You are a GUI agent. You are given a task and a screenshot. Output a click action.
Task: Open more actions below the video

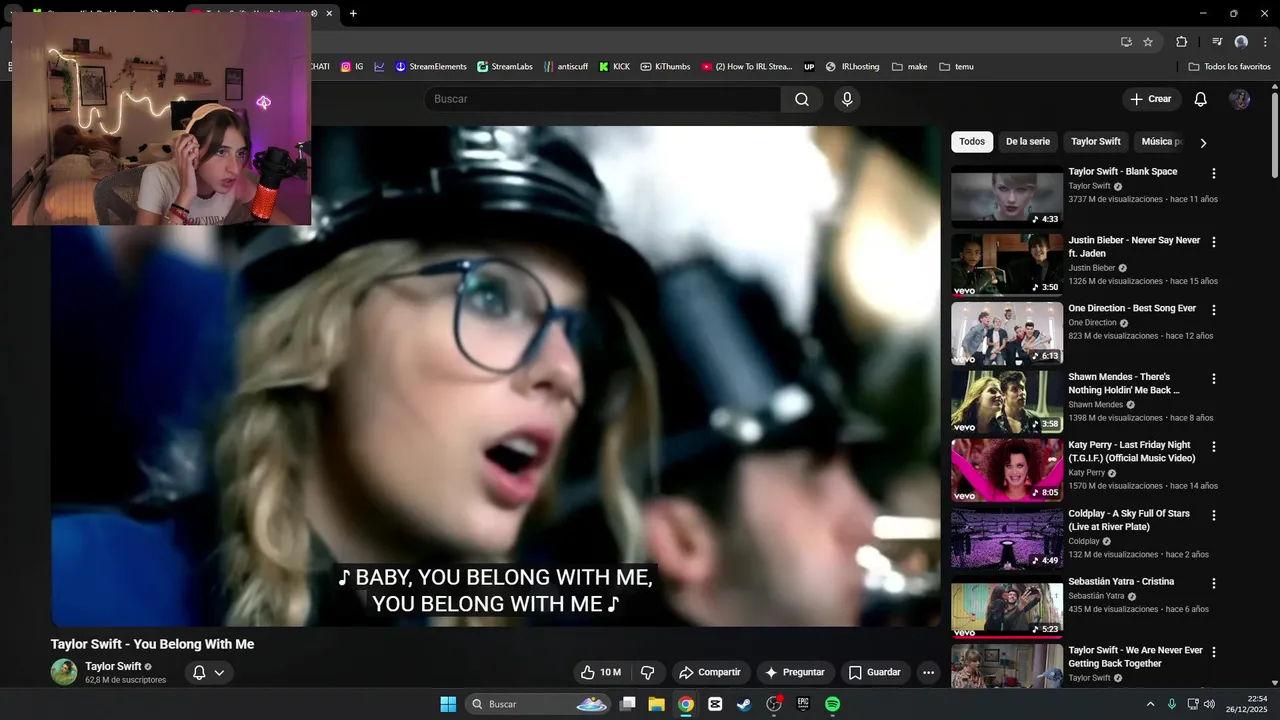coord(928,672)
